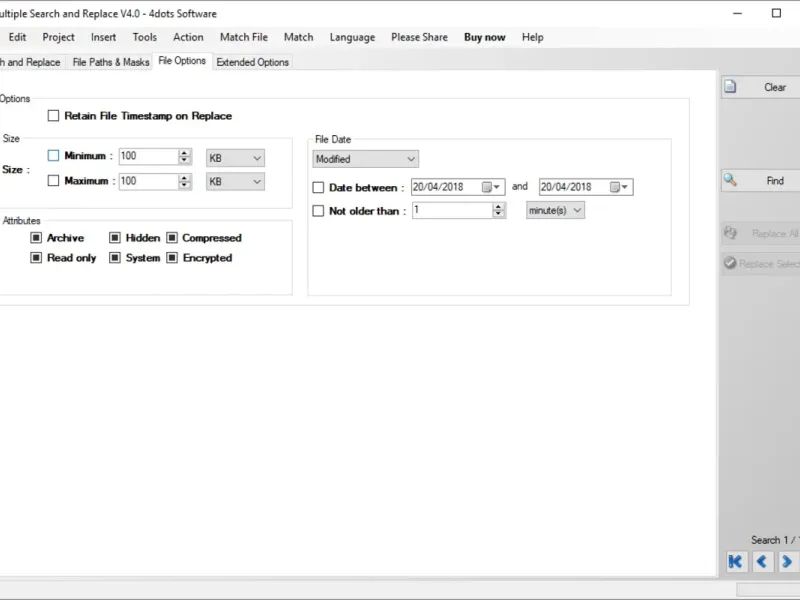800x600 pixels.
Task: Open the Maximum size unit KB dropdown
Action: coord(235,182)
